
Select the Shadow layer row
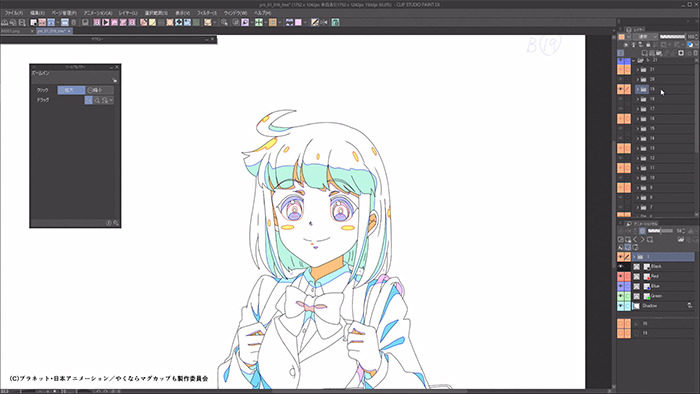click(x=664, y=306)
